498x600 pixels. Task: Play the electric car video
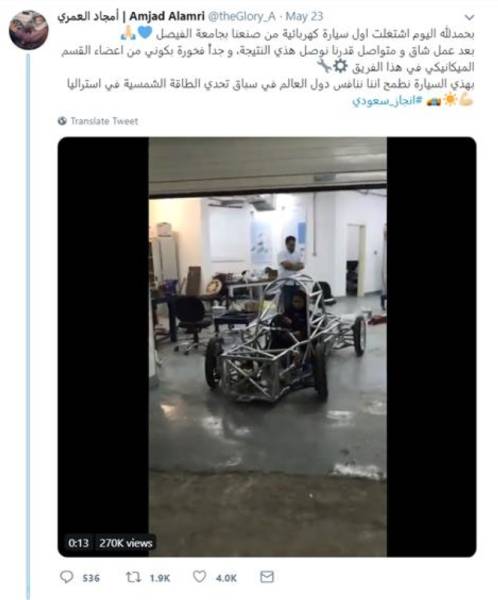pos(267,346)
